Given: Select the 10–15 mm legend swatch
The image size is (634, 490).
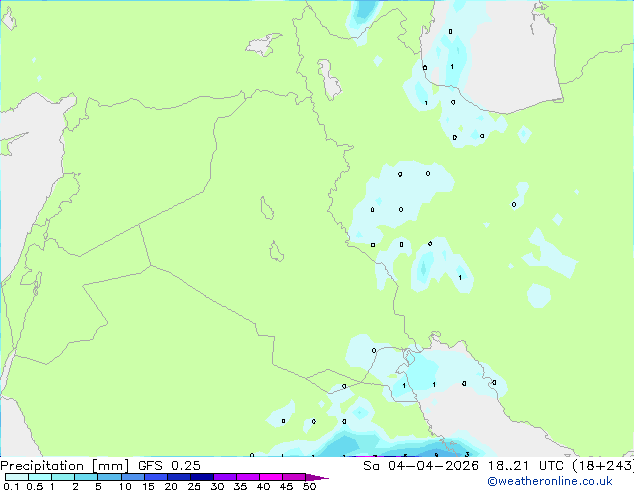Looking at the screenshot, I should point(132,477).
